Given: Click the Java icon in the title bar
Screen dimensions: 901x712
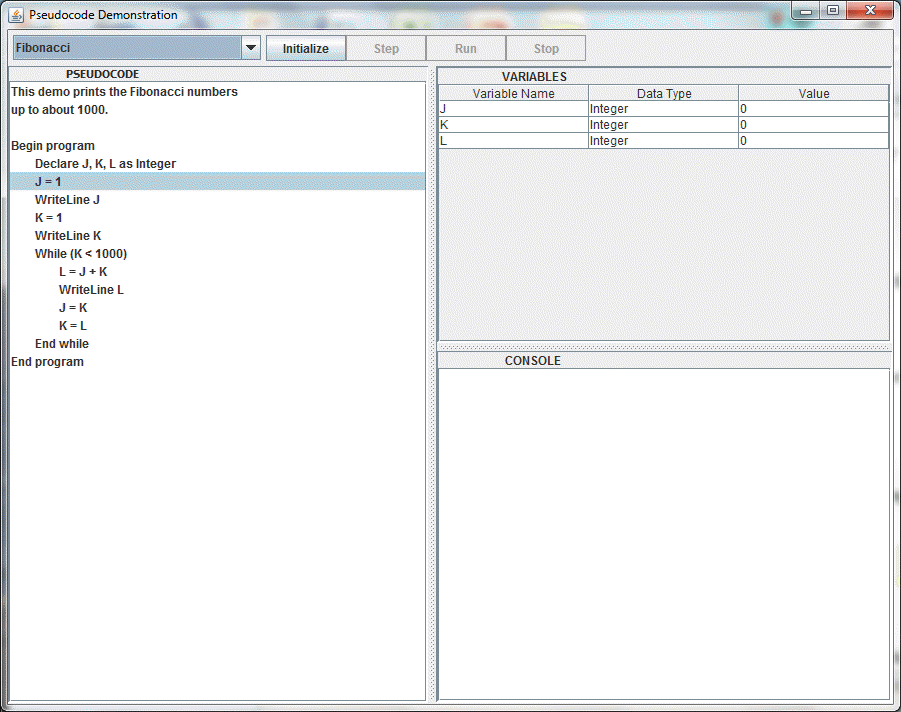Looking at the screenshot, I should click(x=16, y=15).
